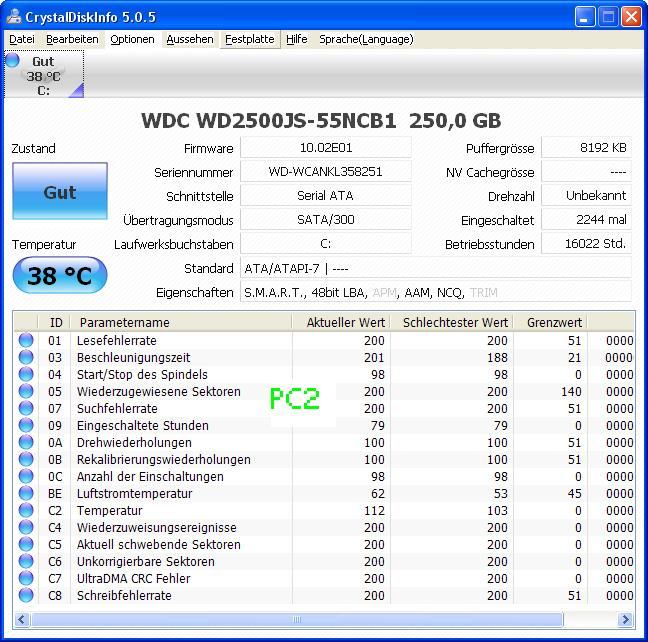Click the 38 °C temperature indicator button
This screenshot has width=648, height=642.
(x=60, y=275)
